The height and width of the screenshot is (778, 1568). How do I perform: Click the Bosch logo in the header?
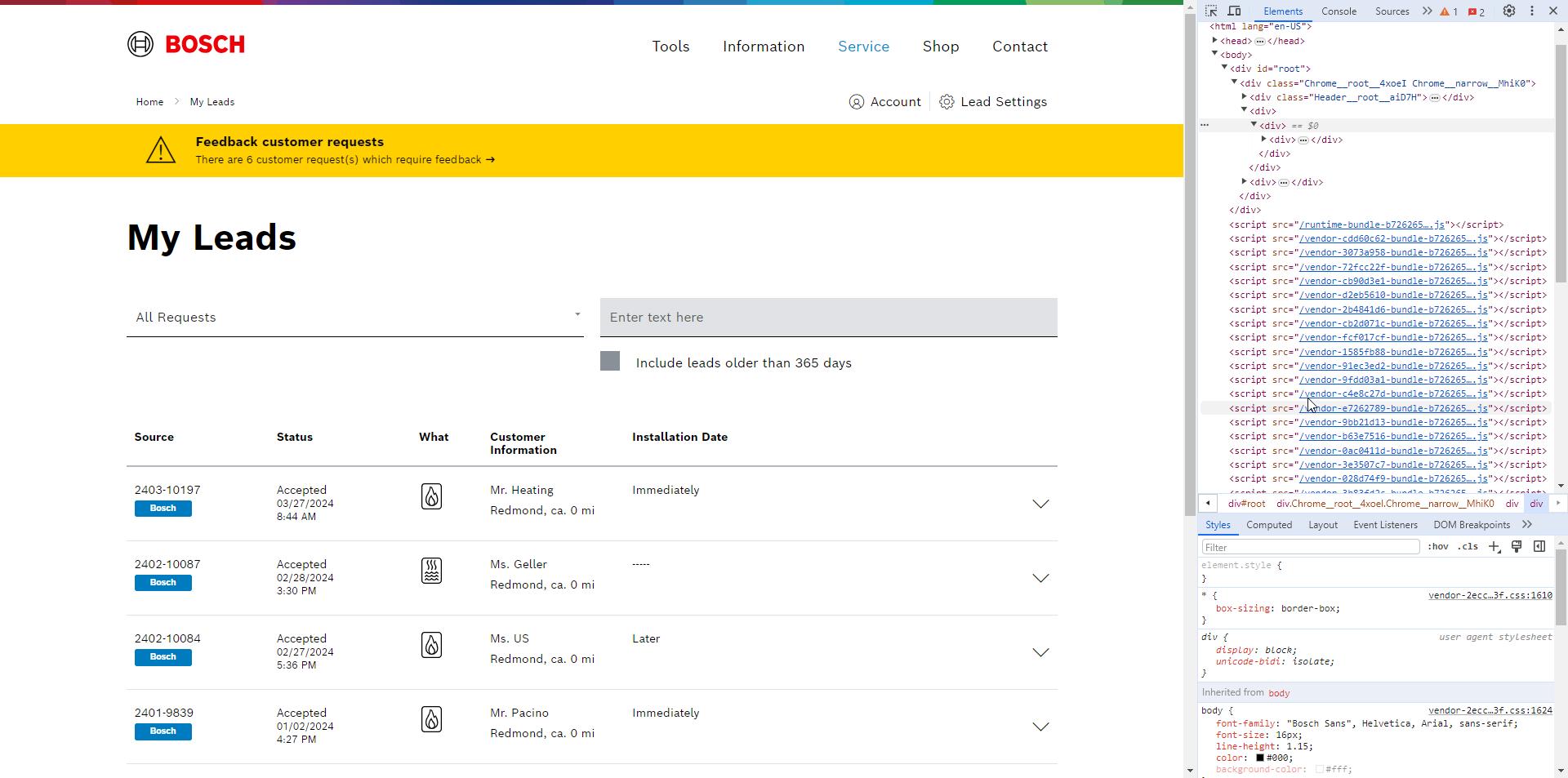(x=186, y=44)
